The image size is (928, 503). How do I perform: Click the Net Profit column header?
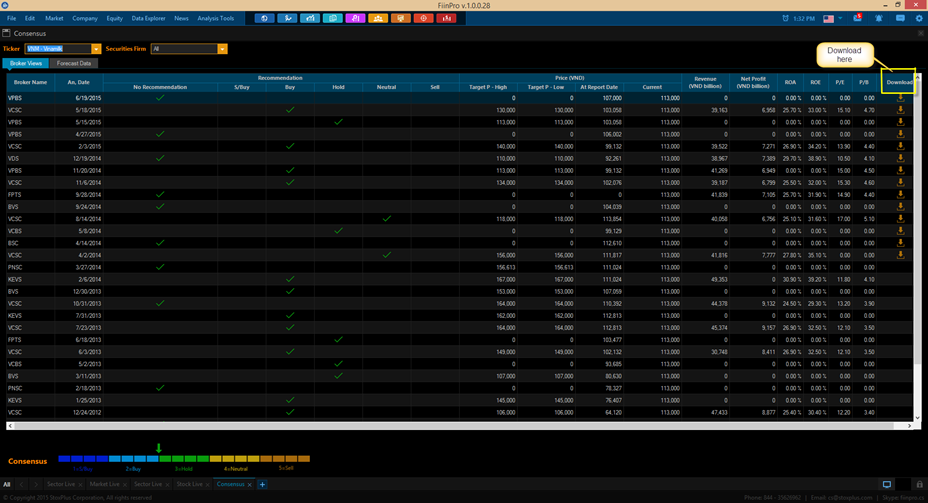click(753, 82)
